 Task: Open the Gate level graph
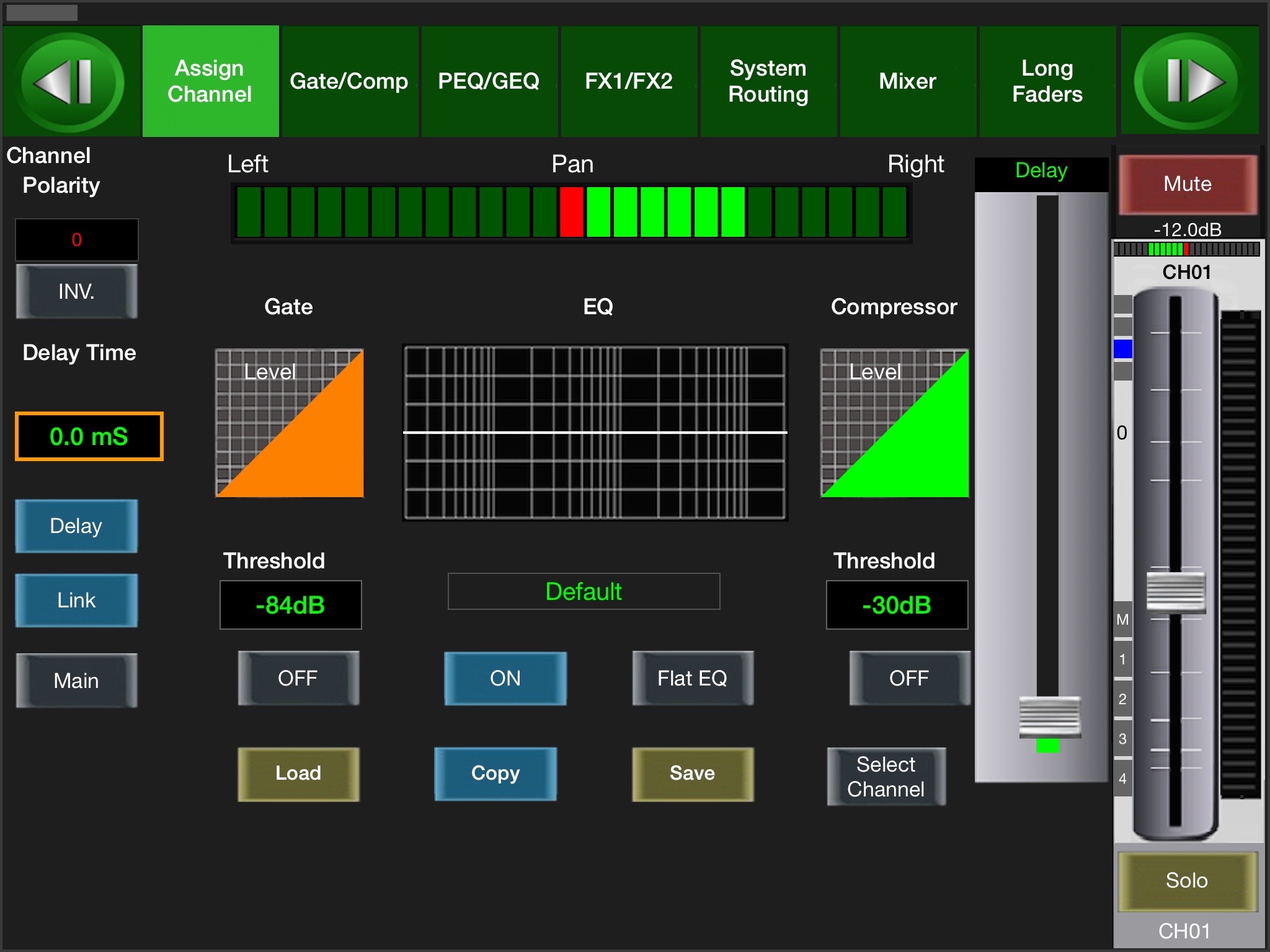pos(290,423)
